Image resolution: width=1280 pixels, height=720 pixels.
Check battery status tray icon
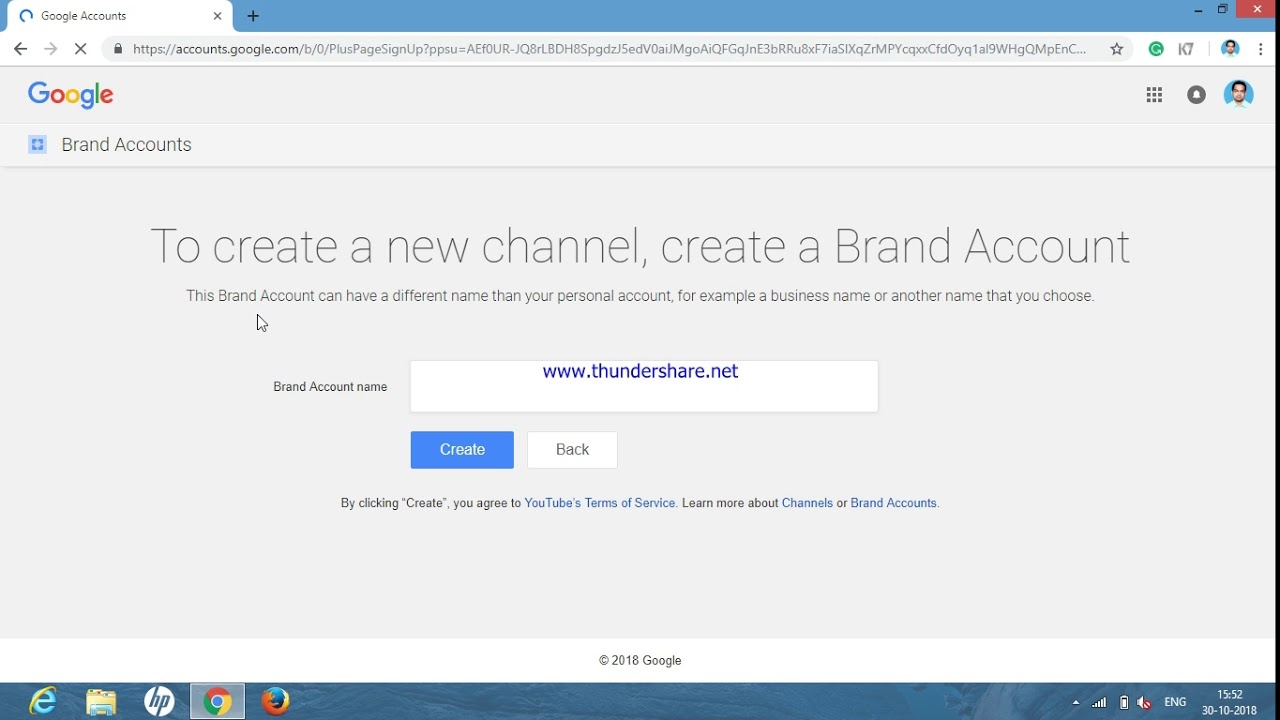[x=1123, y=702]
